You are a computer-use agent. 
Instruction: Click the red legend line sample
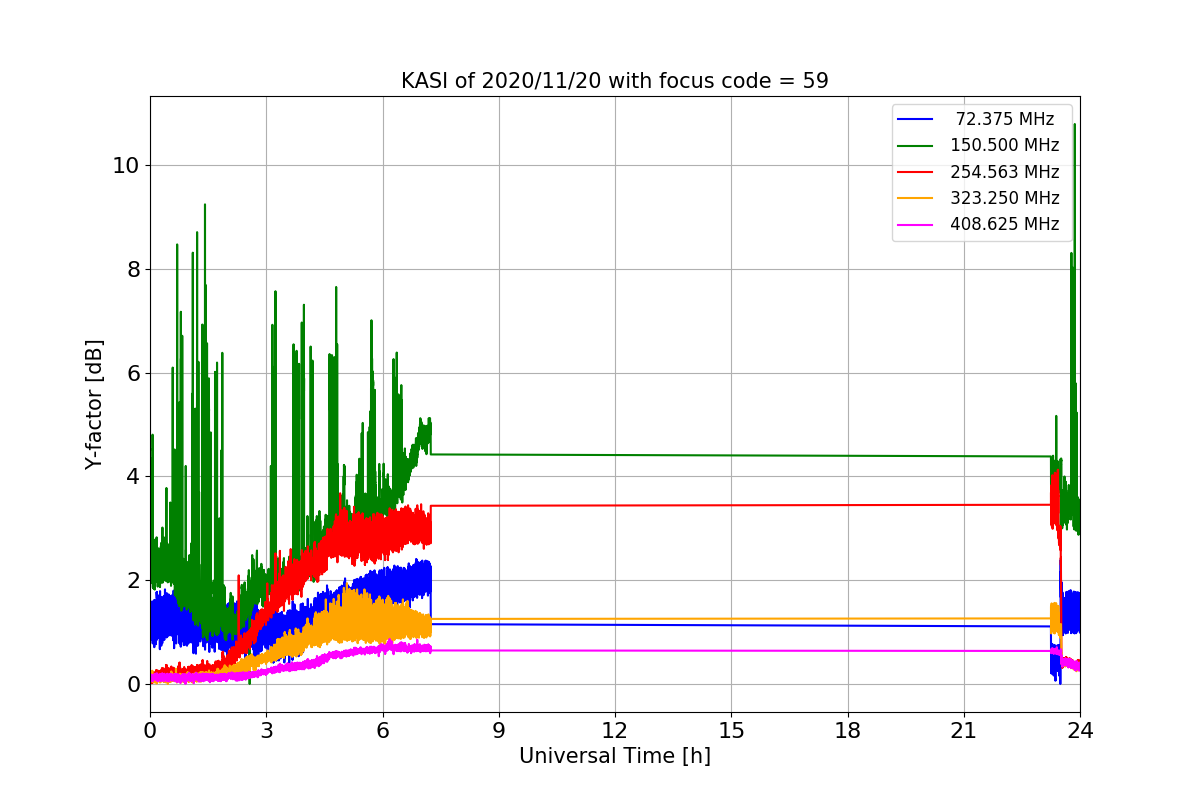pyautogui.click(x=916, y=172)
